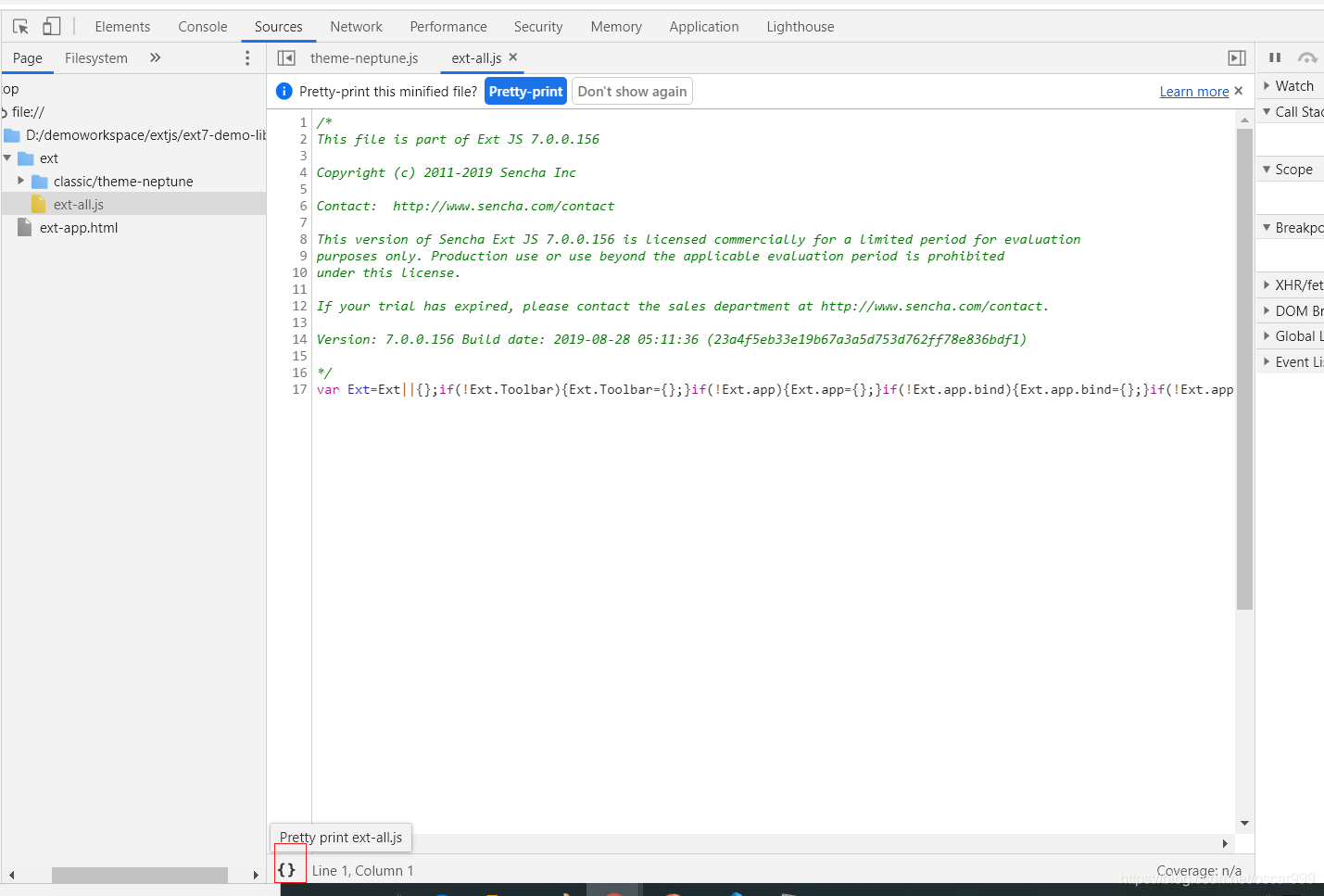Click the Coverage: n/a status text
The image size is (1324, 896).
pyautogui.click(x=1199, y=871)
